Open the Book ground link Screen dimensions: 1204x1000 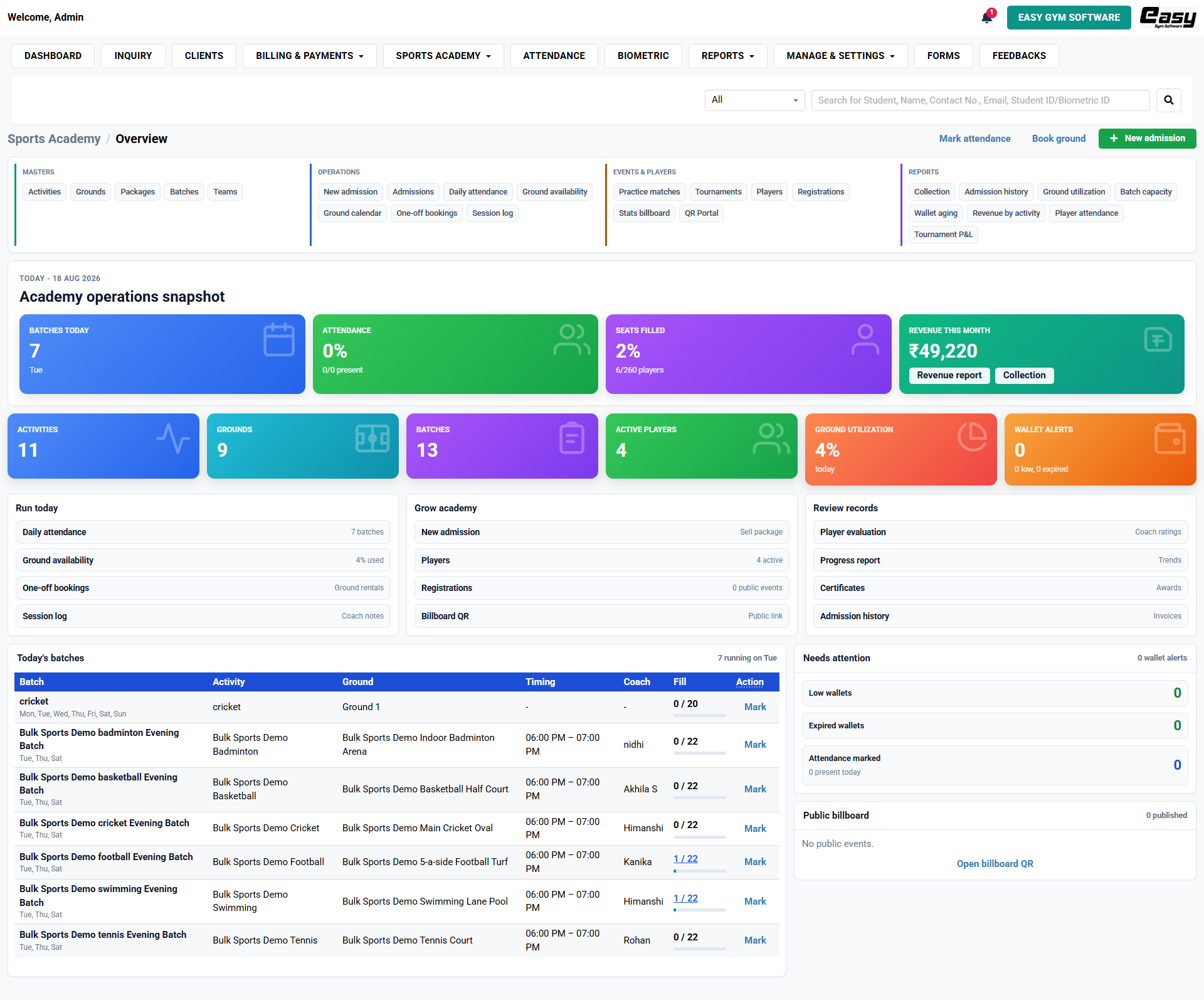tap(1059, 139)
